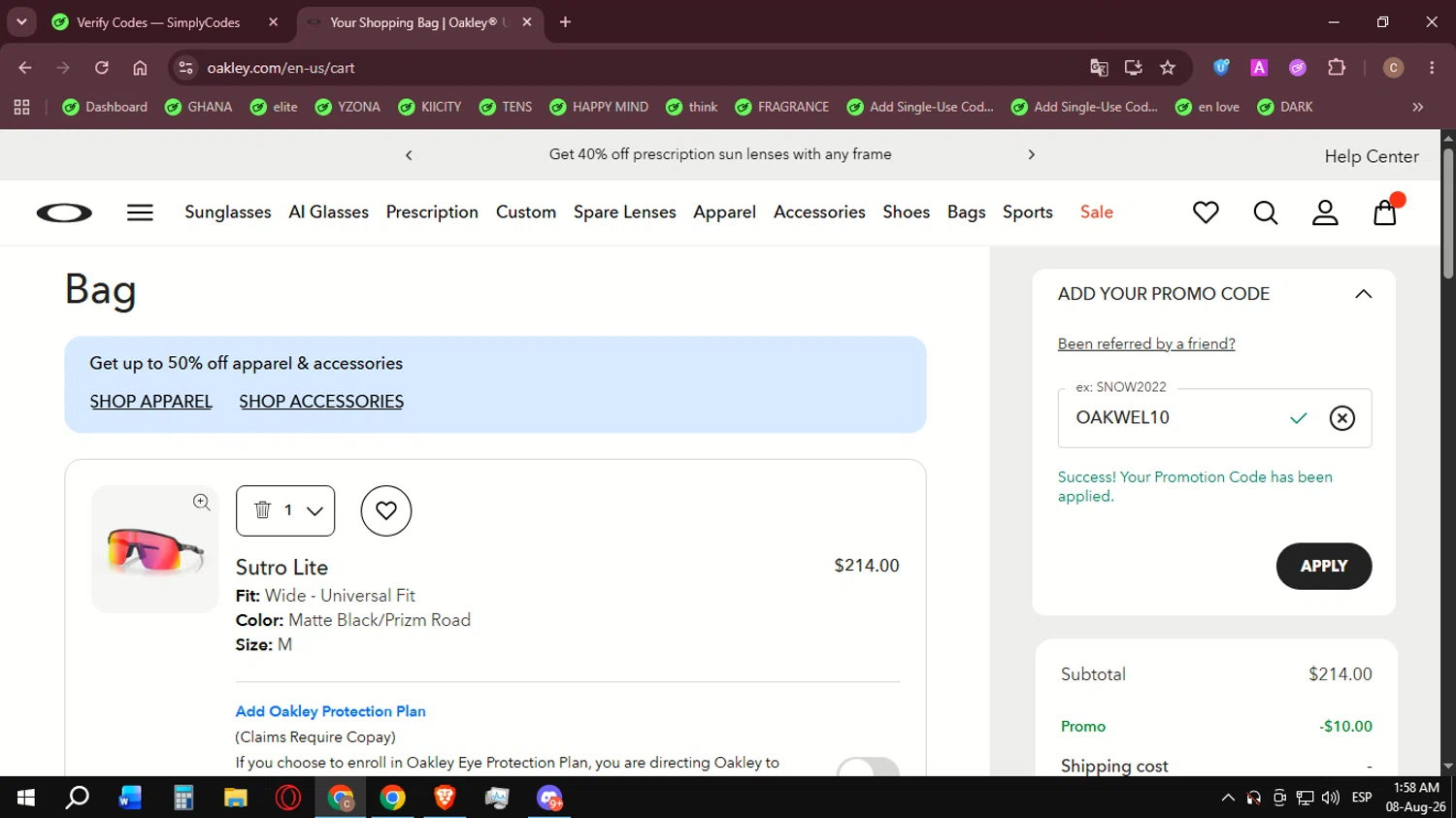Screen dimensions: 1456x818
Task: Open the Shoes menu
Action: [906, 212]
